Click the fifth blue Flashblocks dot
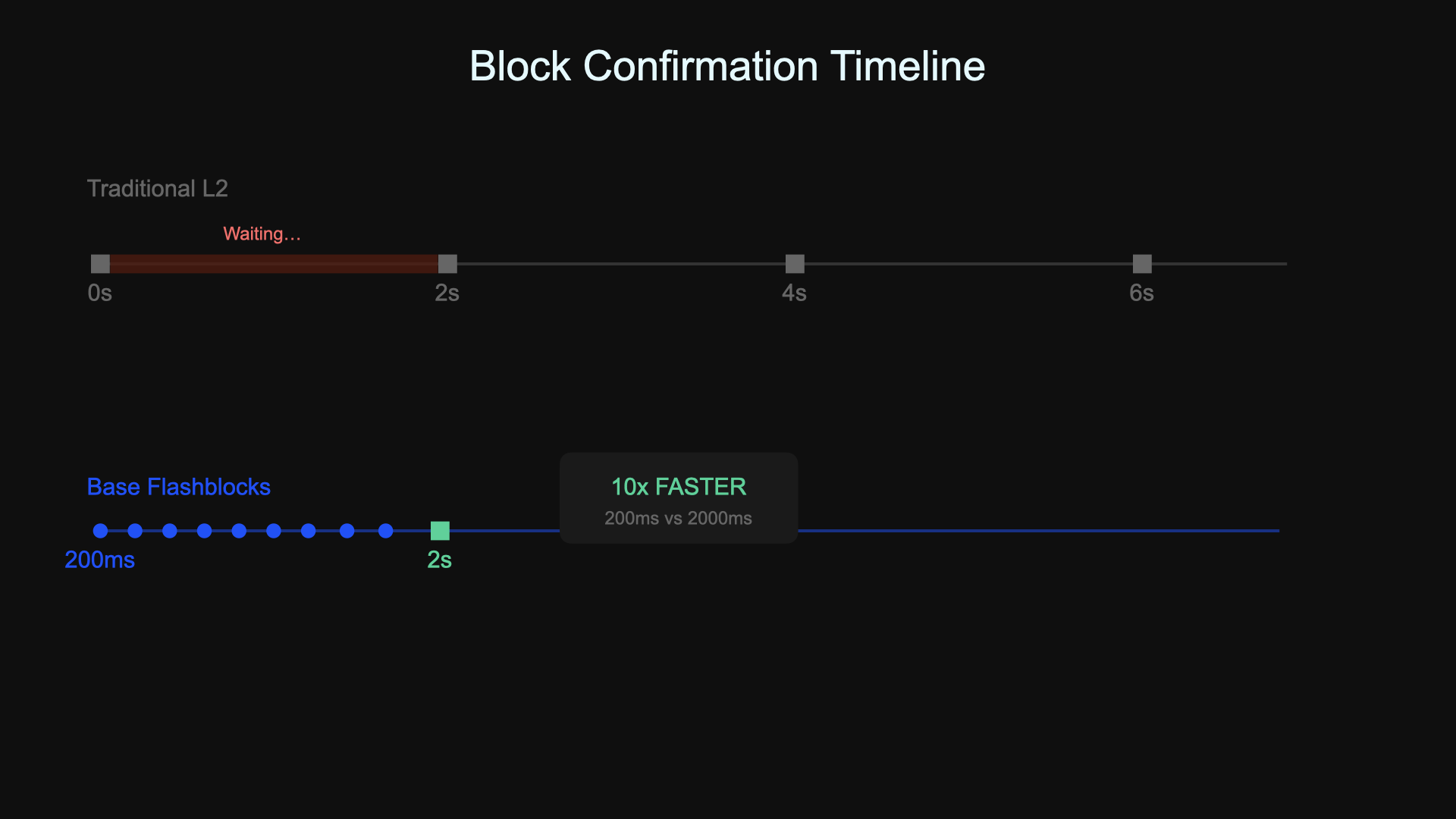This screenshot has width=1456, height=819. point(239,531)
